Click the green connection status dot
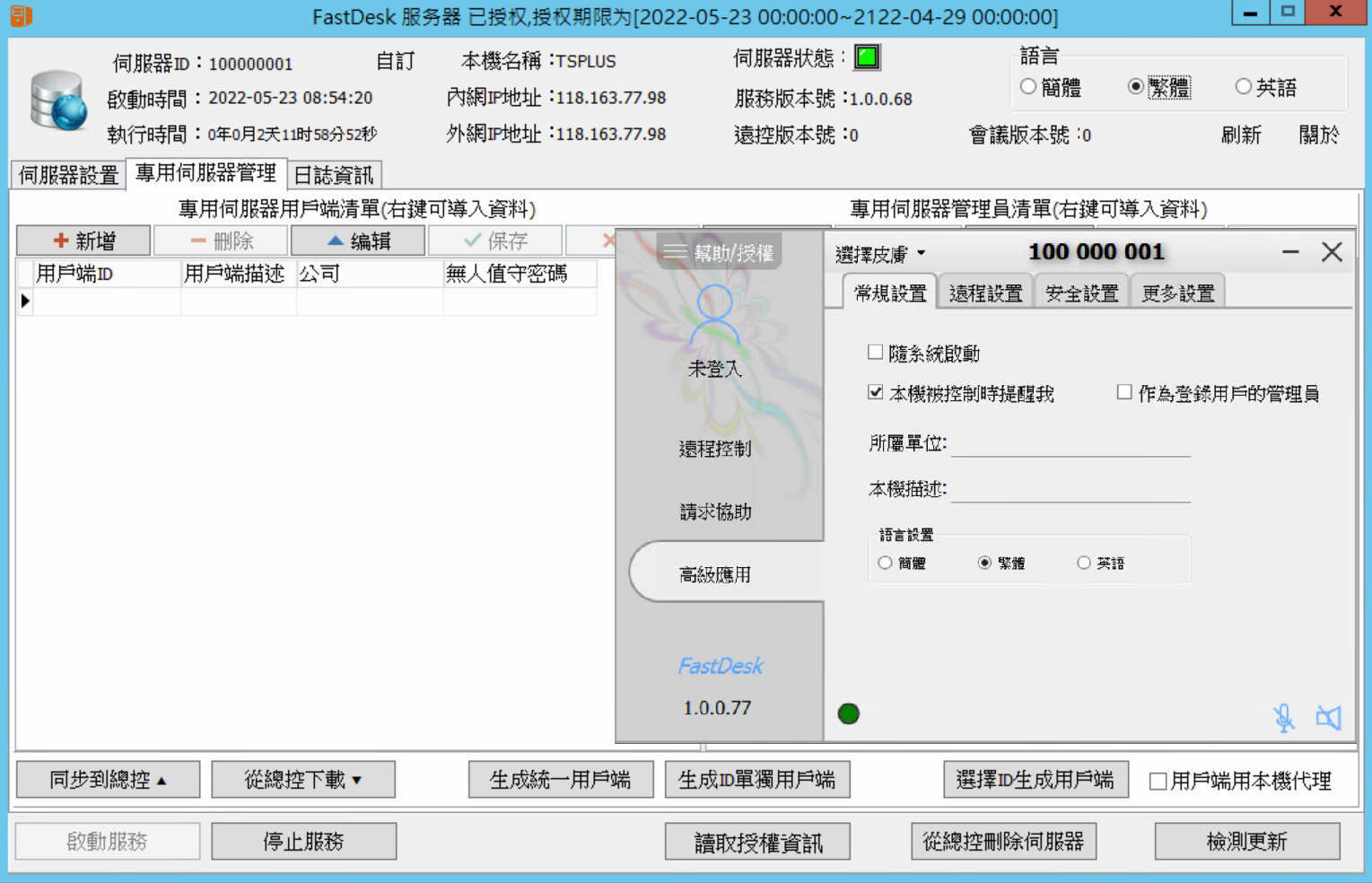The image size is (1372, 883). 848,713
